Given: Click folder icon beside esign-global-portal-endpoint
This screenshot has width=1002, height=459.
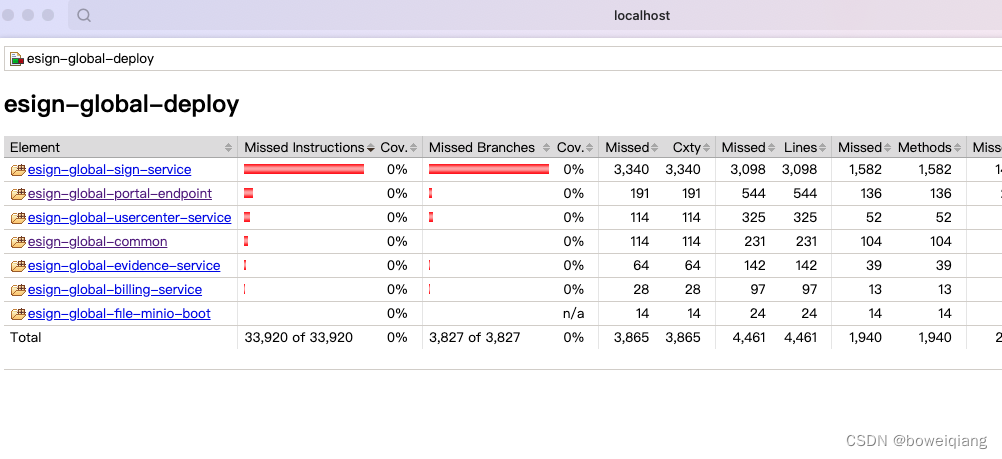Looking at the screenshot, I should click(18, 194).
